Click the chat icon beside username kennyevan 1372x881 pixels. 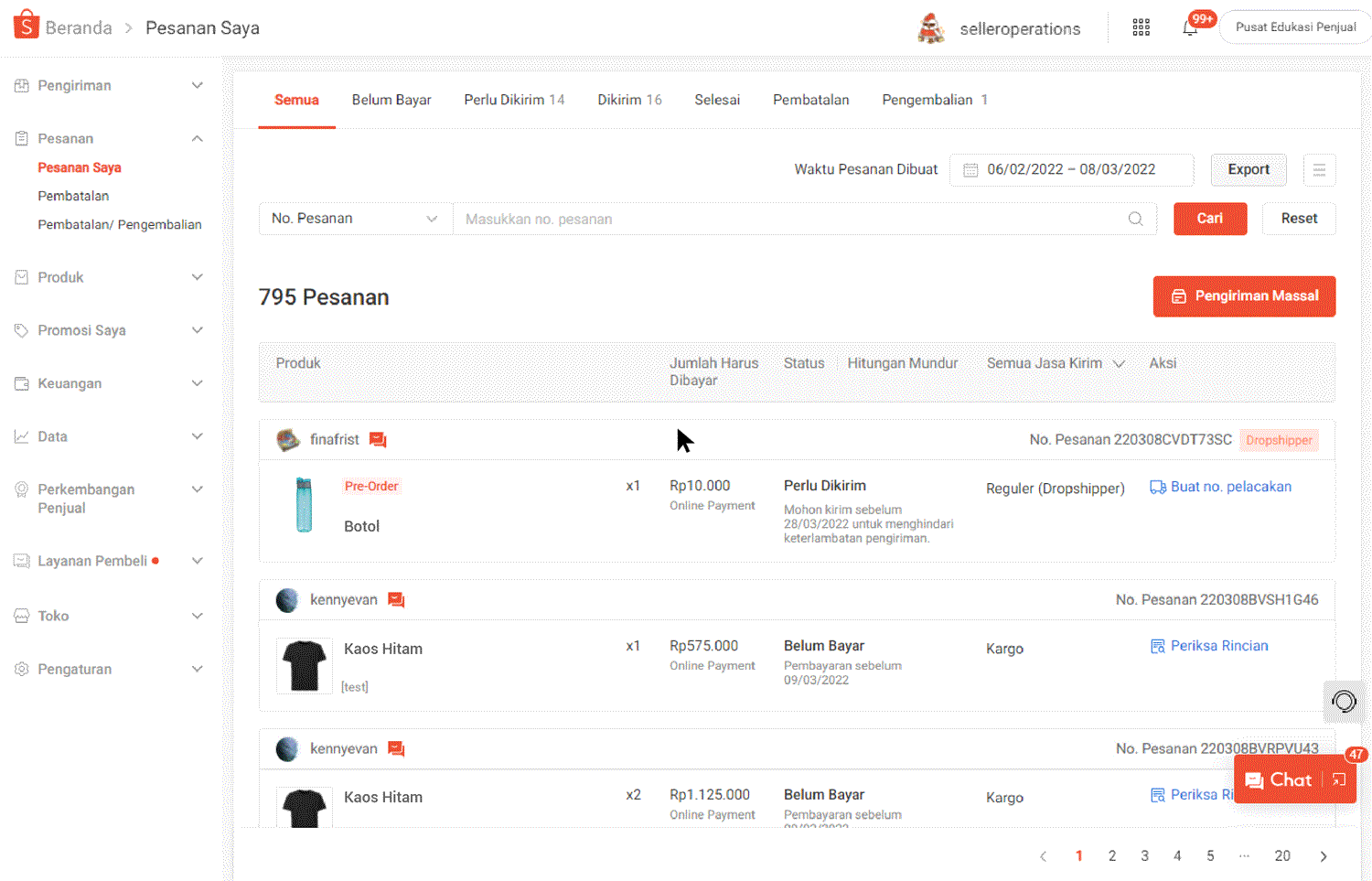tap(396, 599)
